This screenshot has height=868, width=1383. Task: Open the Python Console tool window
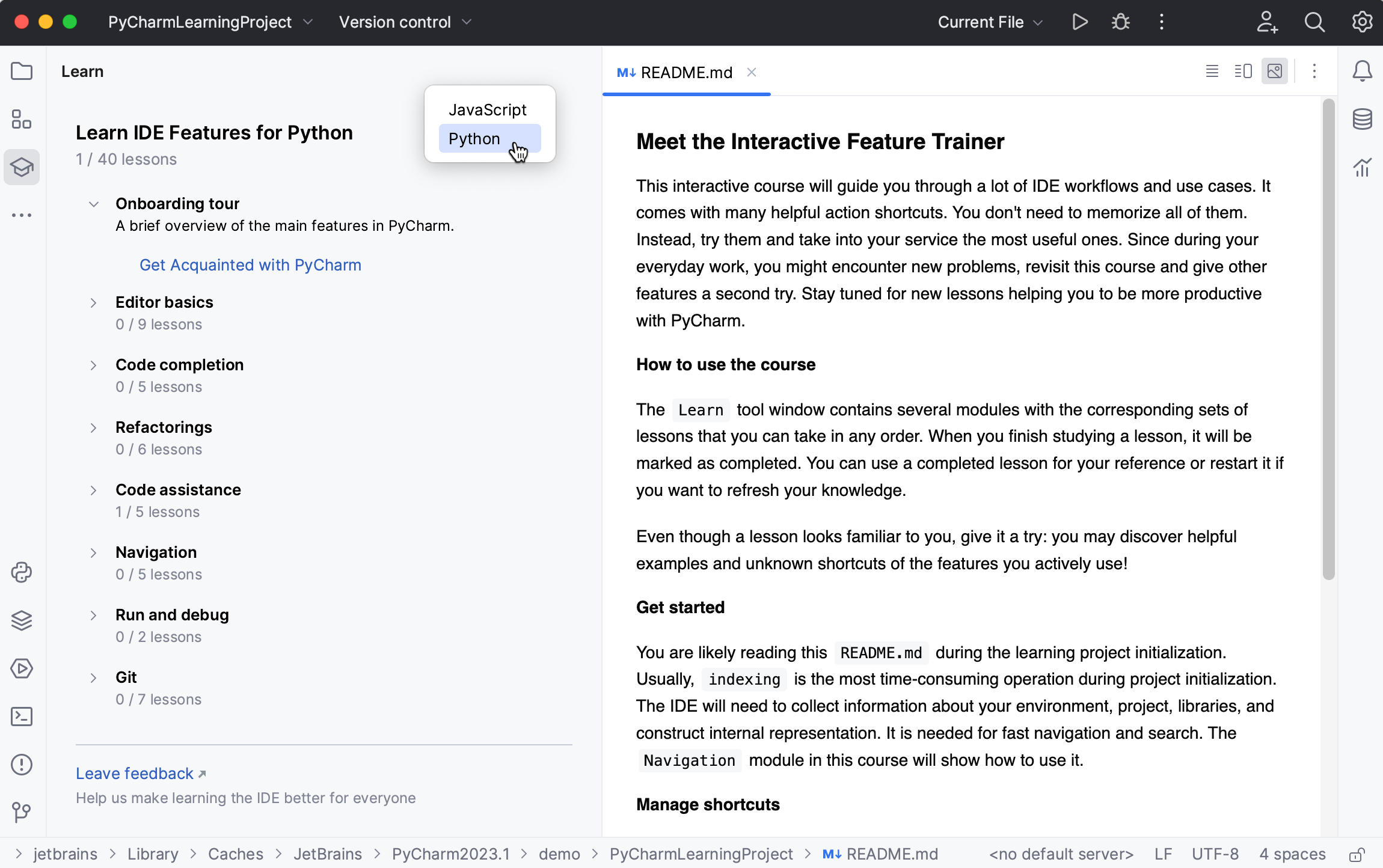coord(22,572)
